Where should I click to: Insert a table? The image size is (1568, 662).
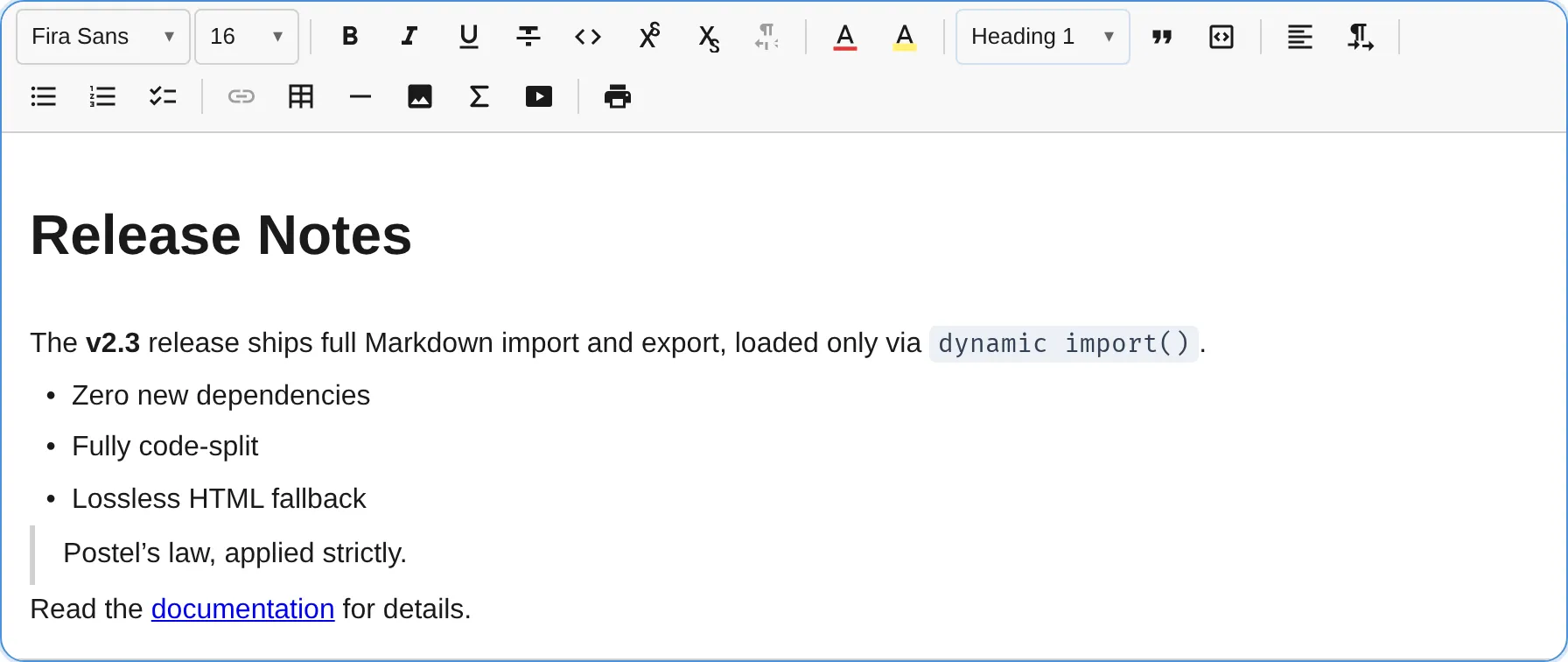coord(301,96)
